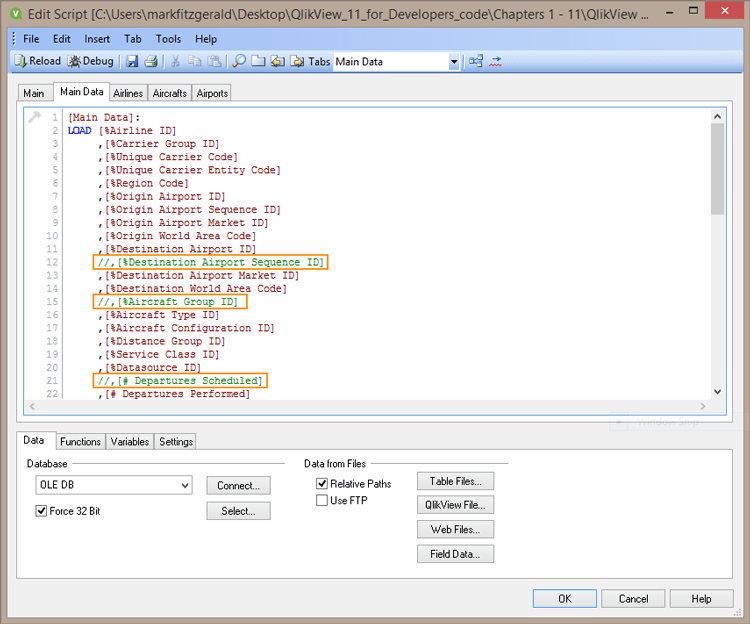This screenshot has height=624, width=750.
Task: Open the Tools menu
Action: 168,39
